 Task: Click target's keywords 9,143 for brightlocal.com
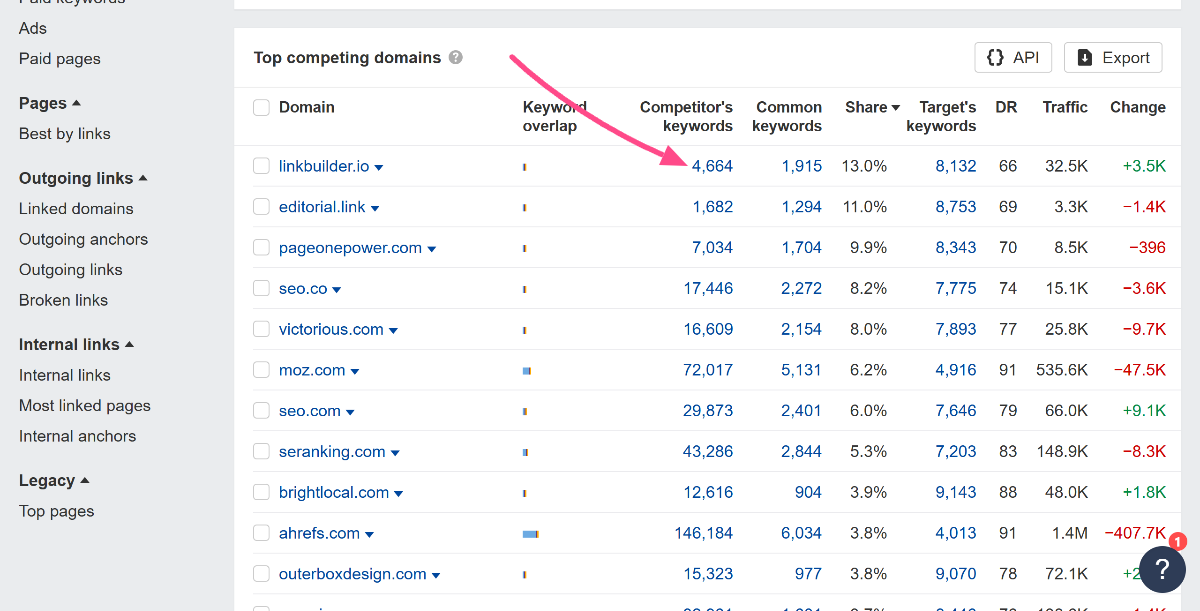pos(956,492)
